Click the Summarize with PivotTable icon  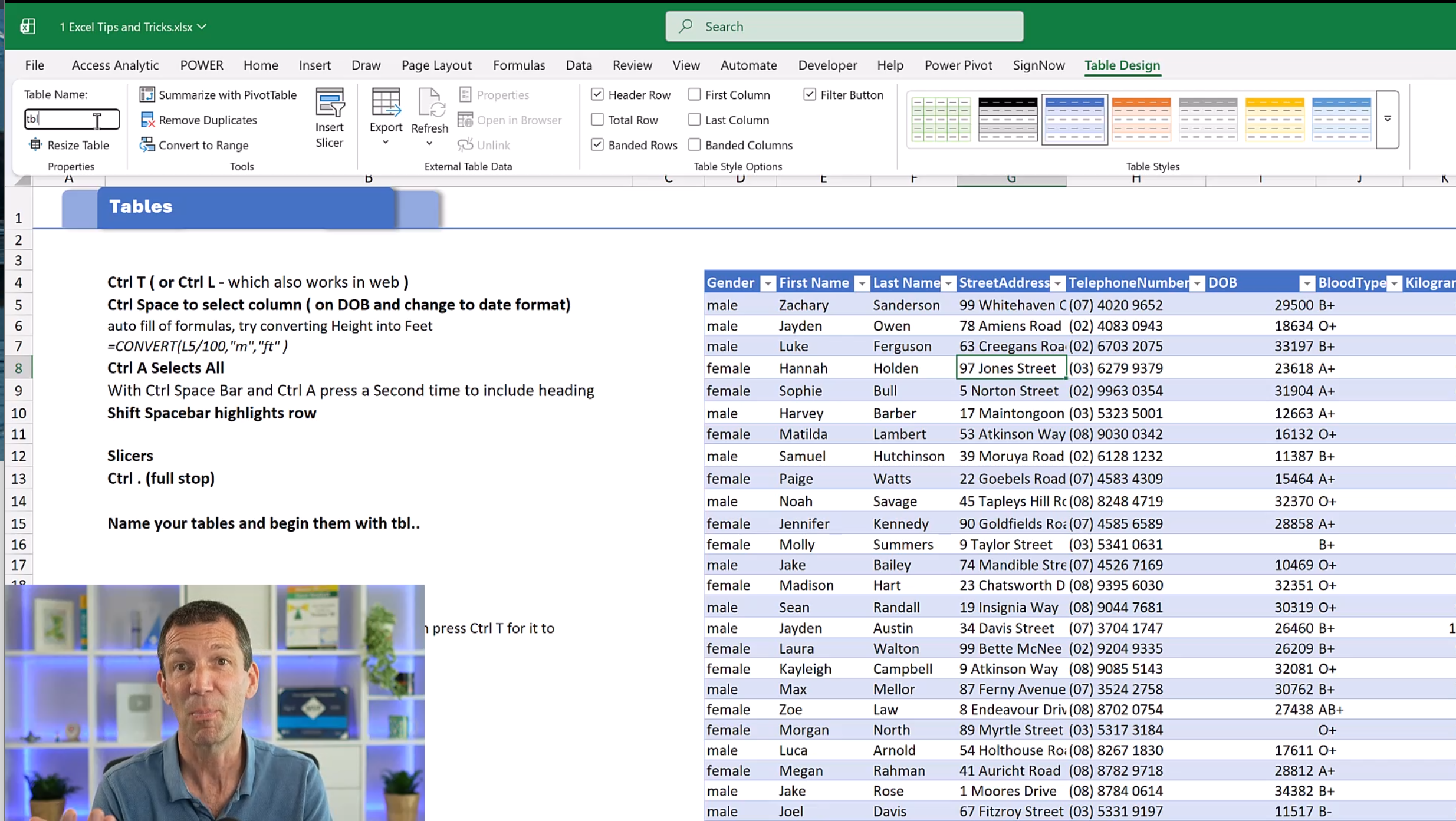coord(147,94)
